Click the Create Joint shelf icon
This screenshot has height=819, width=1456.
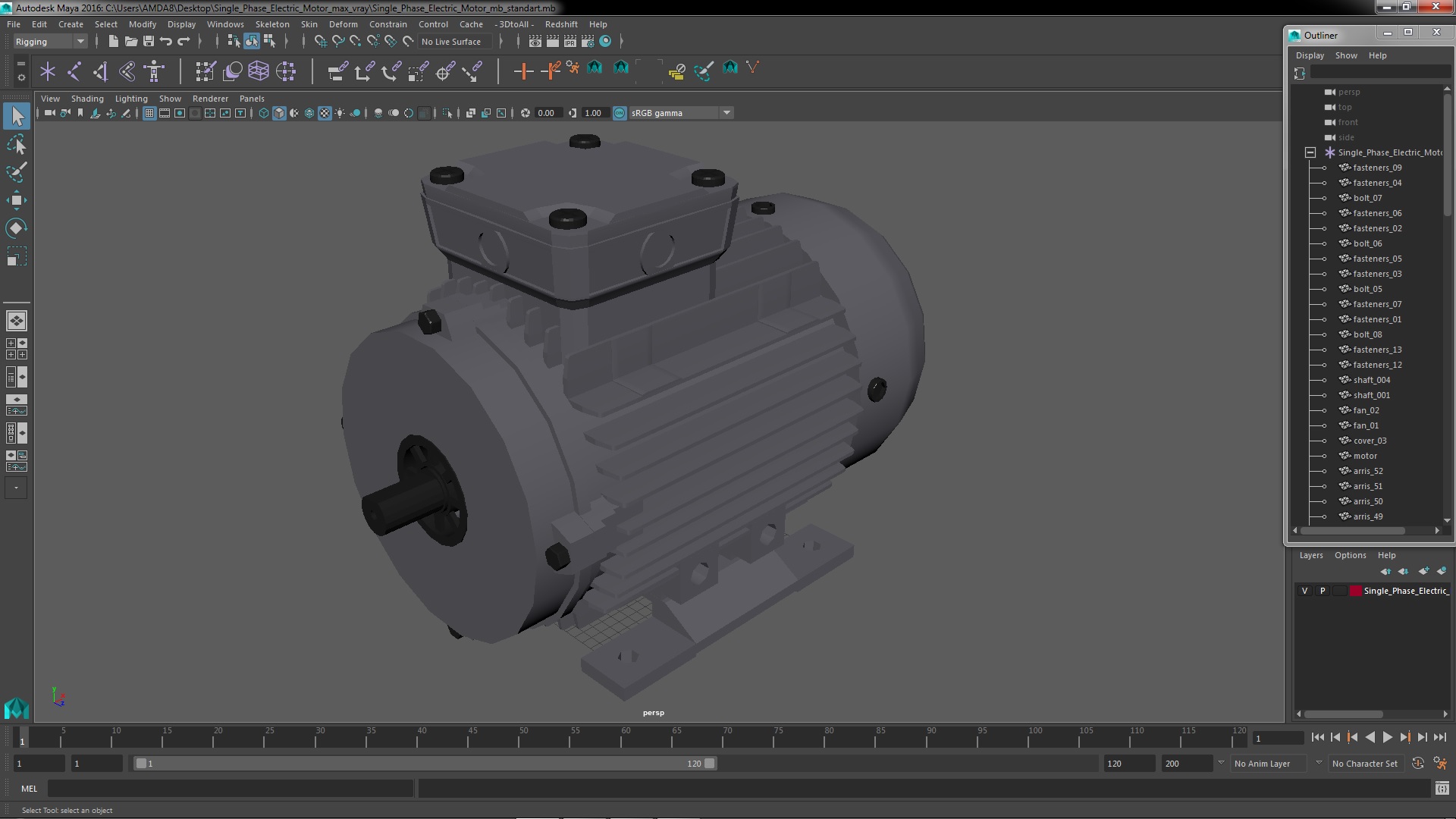click(74, 71)
